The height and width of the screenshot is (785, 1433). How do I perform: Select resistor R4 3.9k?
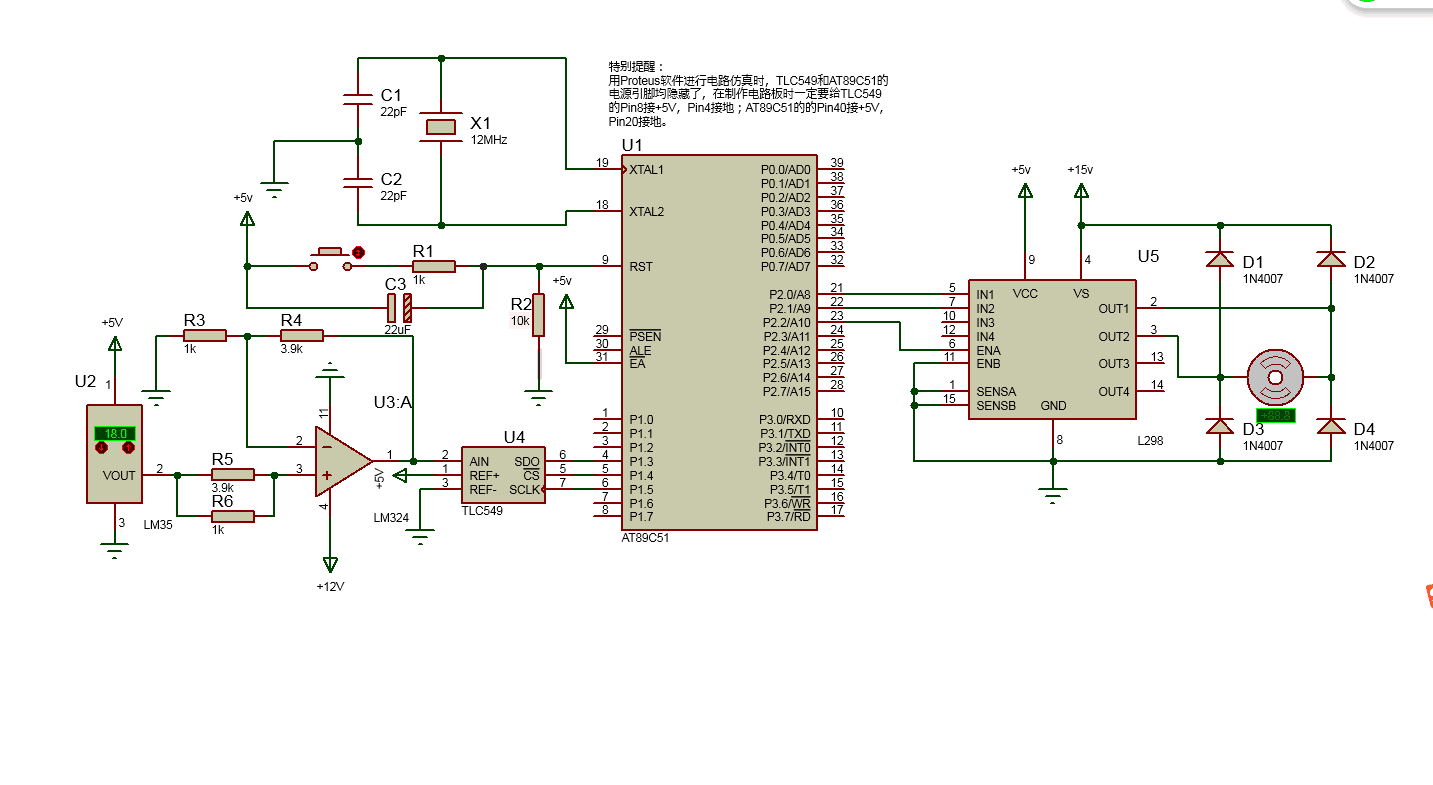[303, 334]
